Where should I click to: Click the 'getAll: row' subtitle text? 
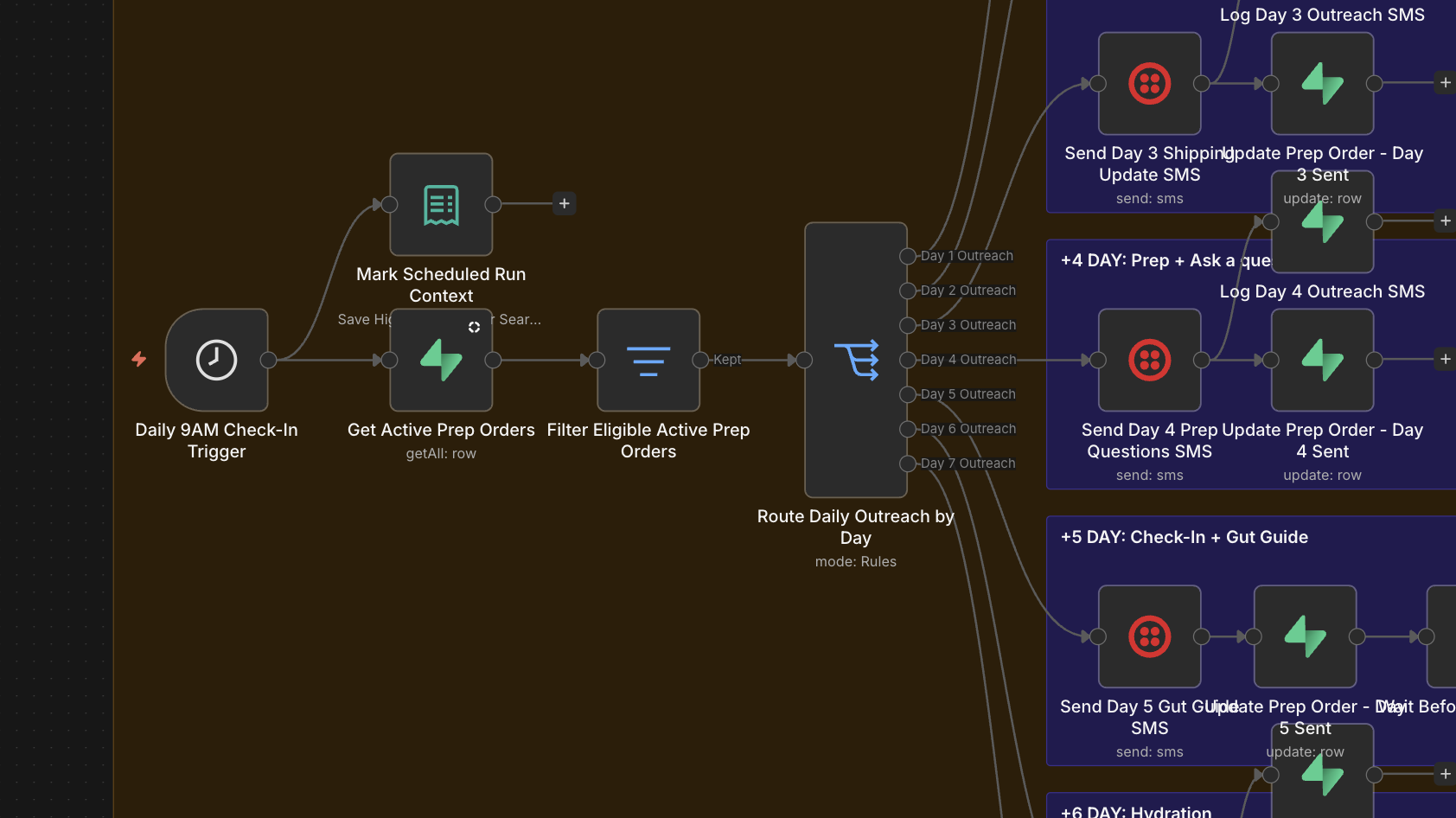tap(441, 453)
